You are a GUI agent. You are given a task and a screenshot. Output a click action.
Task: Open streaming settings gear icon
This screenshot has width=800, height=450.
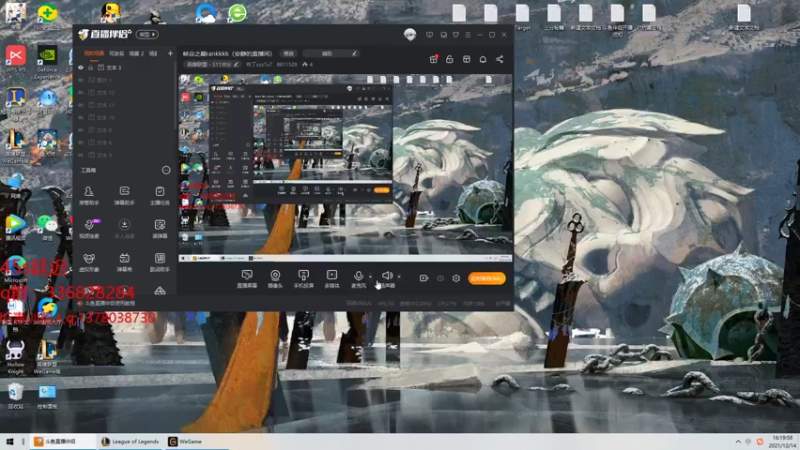(x=456, y=279)
